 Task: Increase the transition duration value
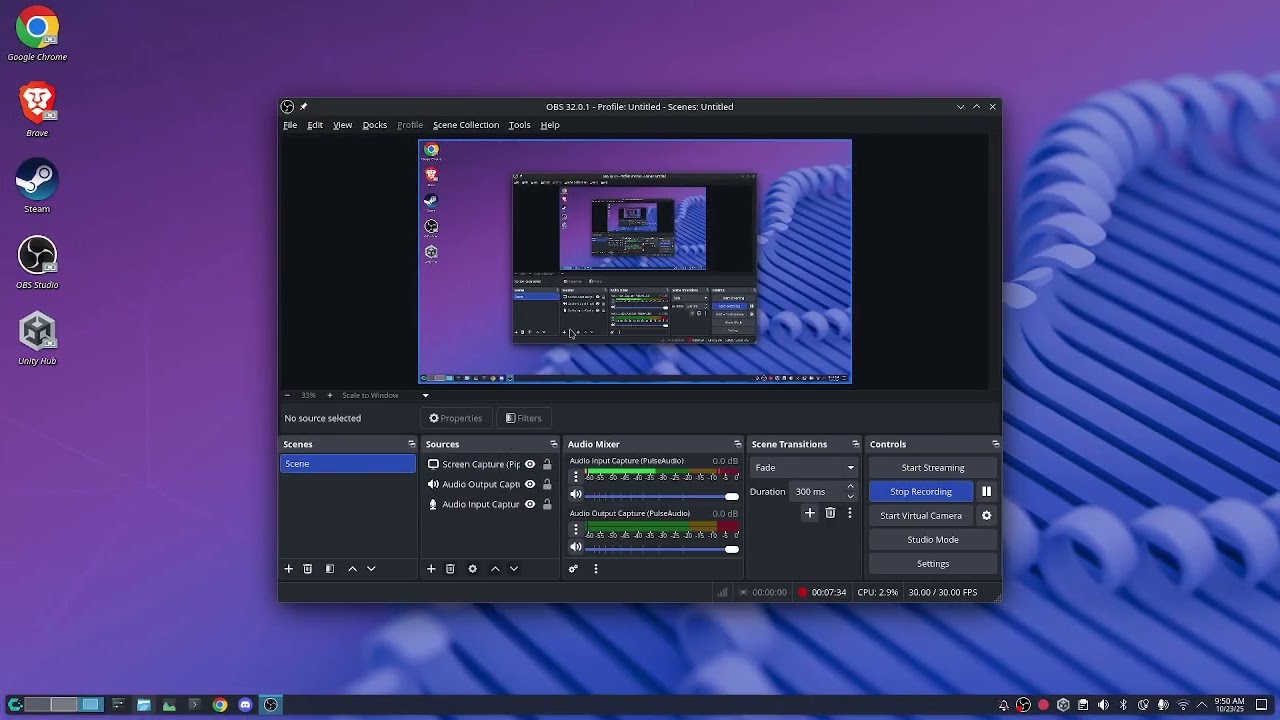pyautogui.click(x=851, y=487)
